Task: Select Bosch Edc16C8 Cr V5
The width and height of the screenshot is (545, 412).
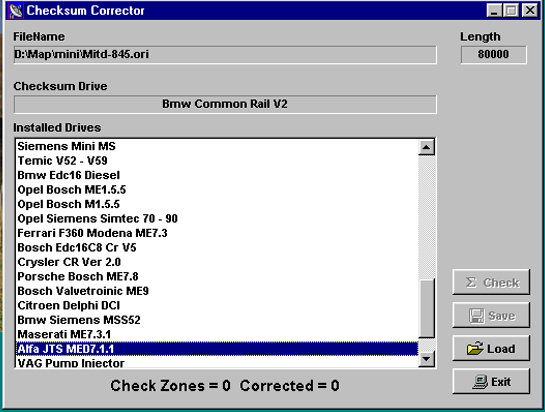Action: [x=218, y=248]
